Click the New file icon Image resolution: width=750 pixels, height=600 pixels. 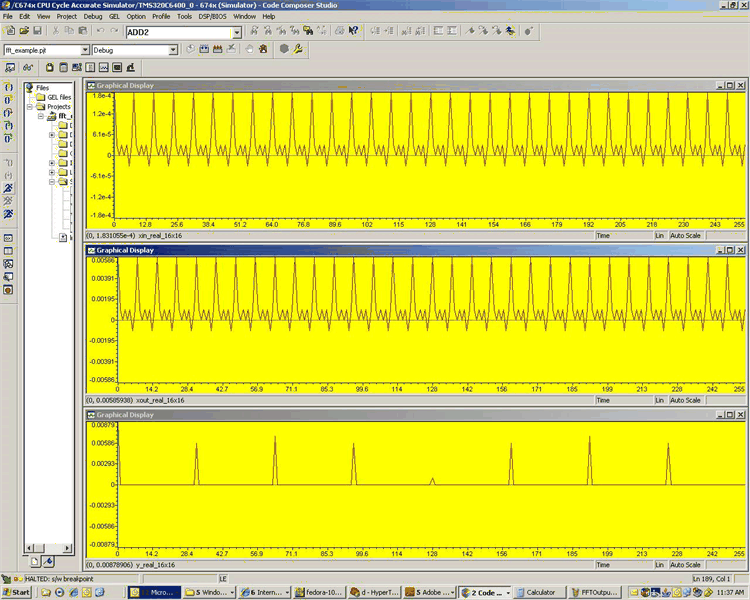[x=10, y=32]
